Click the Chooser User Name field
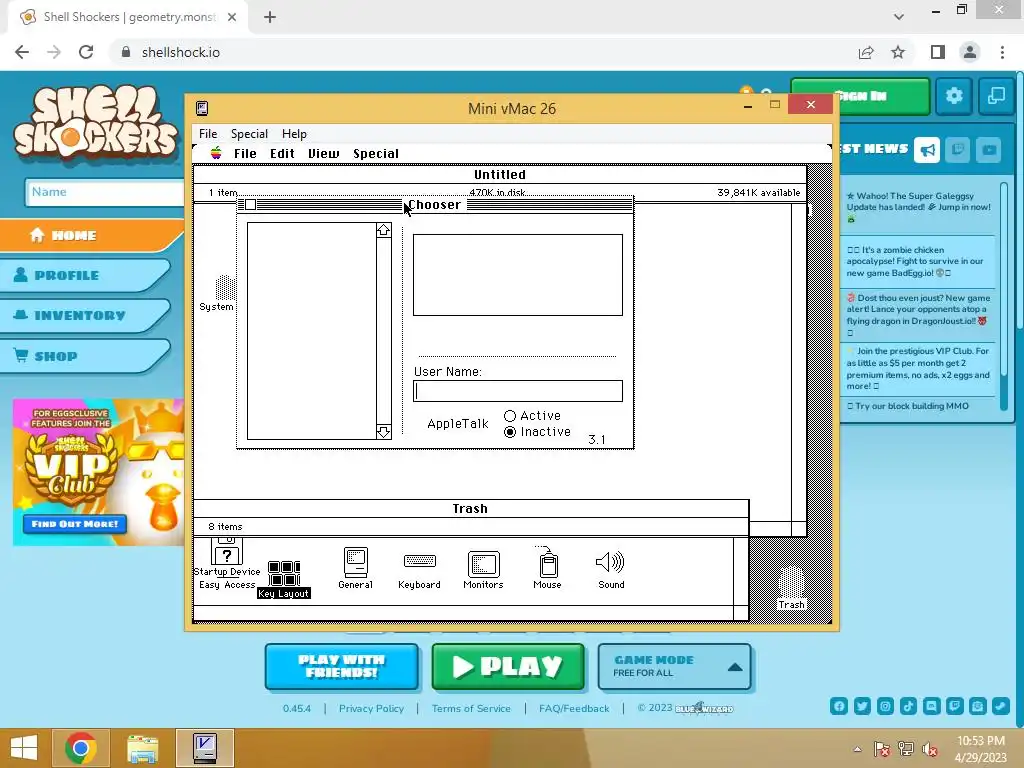Screen dimensions: 1024x768 click(518, 391)
